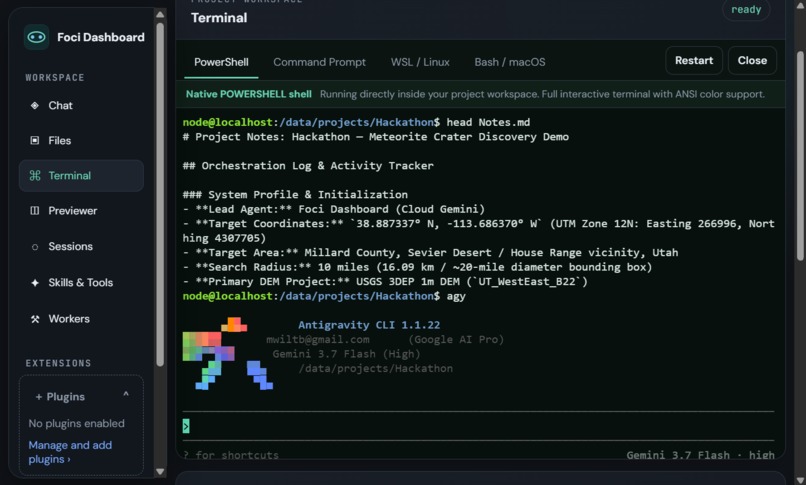Viewport: 806px width, 485px height.
Task: Restart the terminal session
Action: (694, 61)
